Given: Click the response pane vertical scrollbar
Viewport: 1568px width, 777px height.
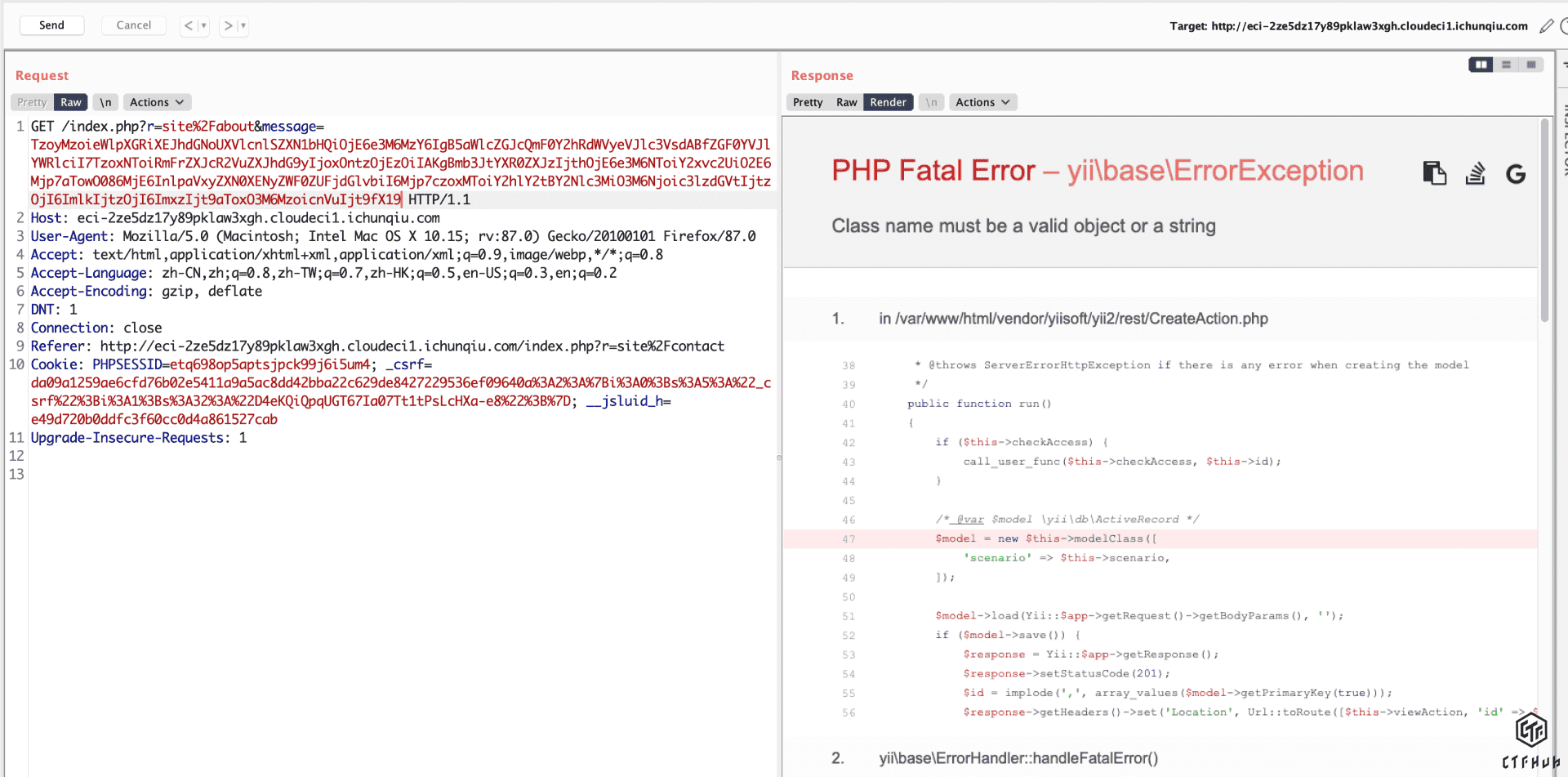Looking at the screenshot, I should point(1544,221).
